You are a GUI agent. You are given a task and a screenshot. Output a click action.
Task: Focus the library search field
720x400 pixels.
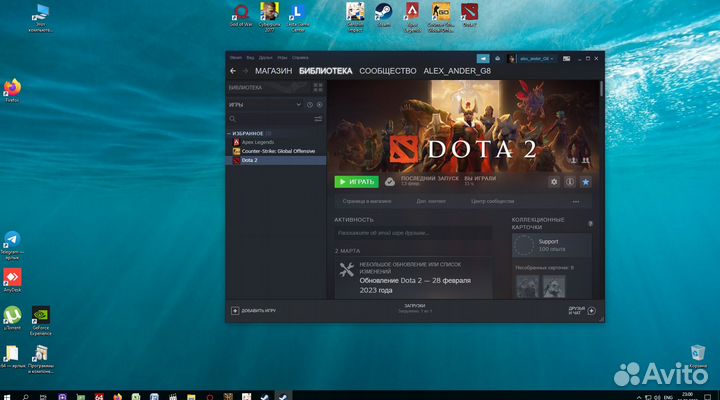tap(270, 119)
